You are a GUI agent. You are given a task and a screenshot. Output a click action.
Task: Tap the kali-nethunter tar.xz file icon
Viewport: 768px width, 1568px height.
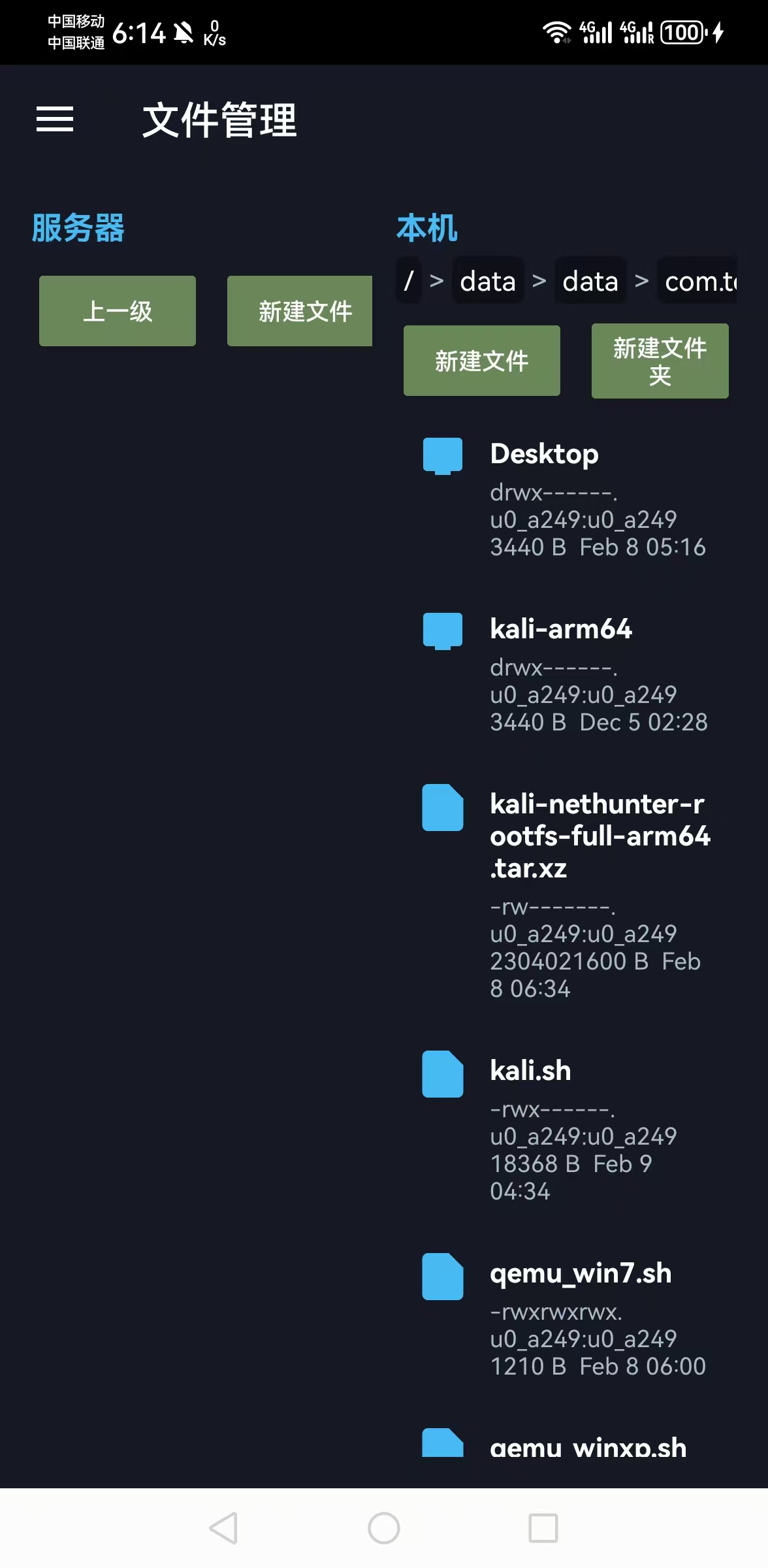(x=443, y=808)
